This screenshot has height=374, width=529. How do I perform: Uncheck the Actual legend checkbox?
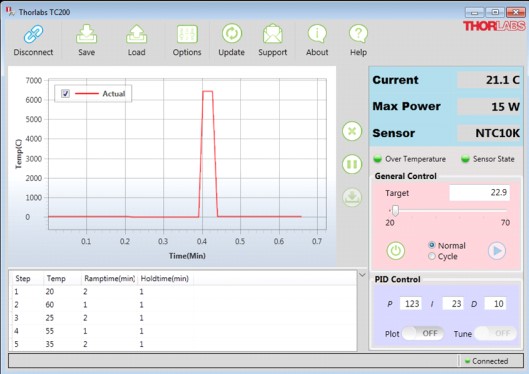pos(65,93)
